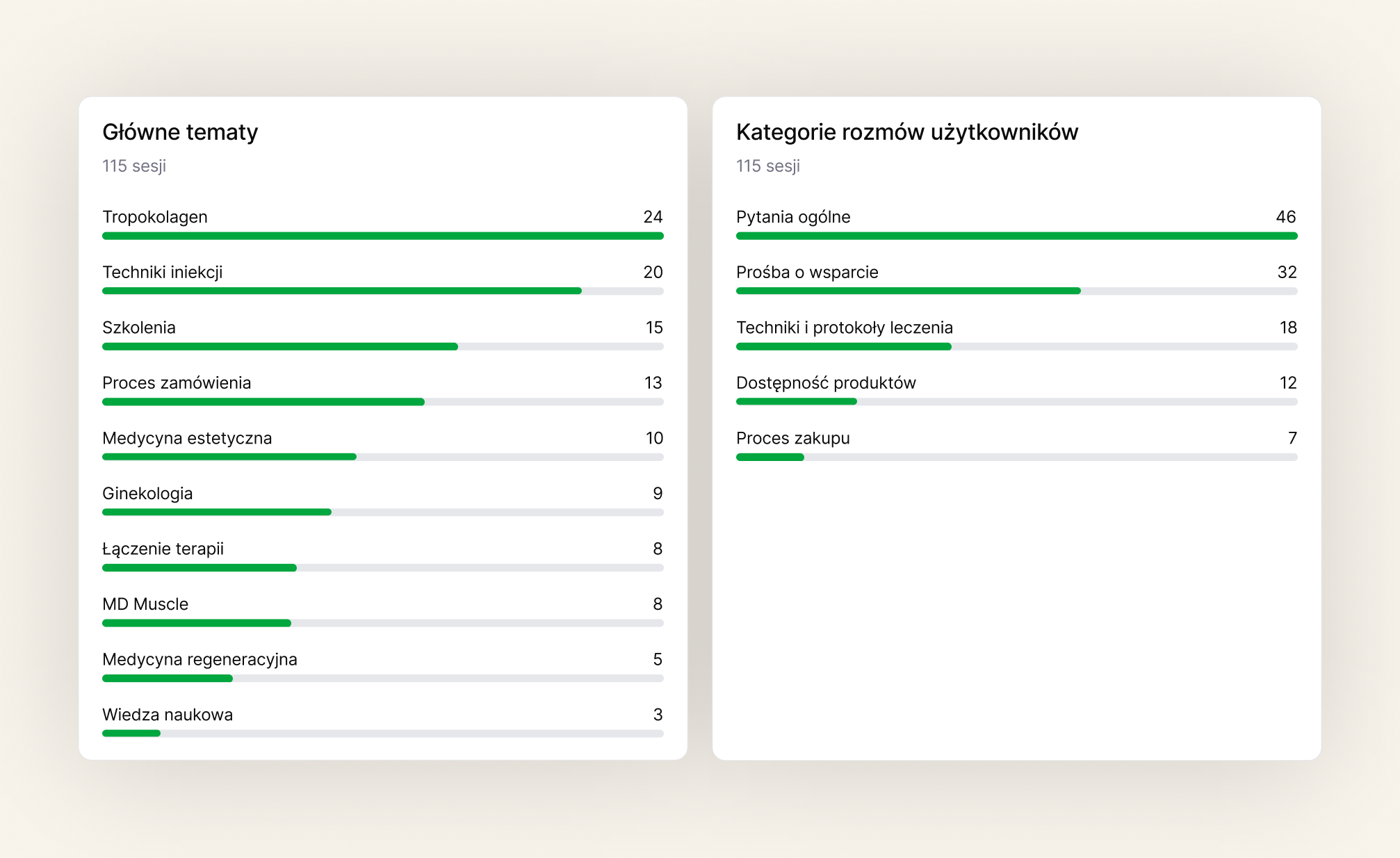This screenshot has width=1400, height=858.
Task: Click the Łączenie terapii label
Action: (163, 549)
